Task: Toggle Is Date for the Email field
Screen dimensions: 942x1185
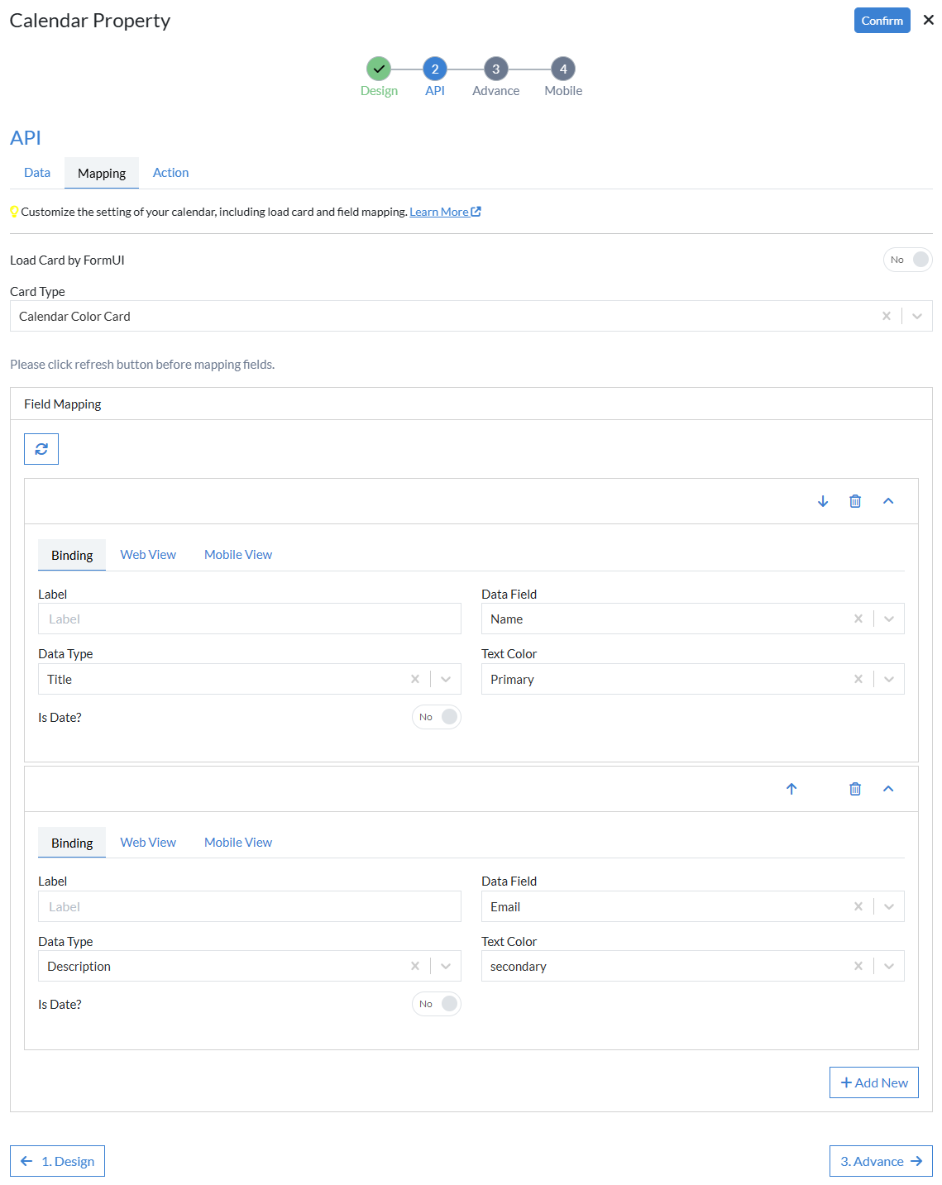Action: pyautogui.click(x=436, y=1004)
